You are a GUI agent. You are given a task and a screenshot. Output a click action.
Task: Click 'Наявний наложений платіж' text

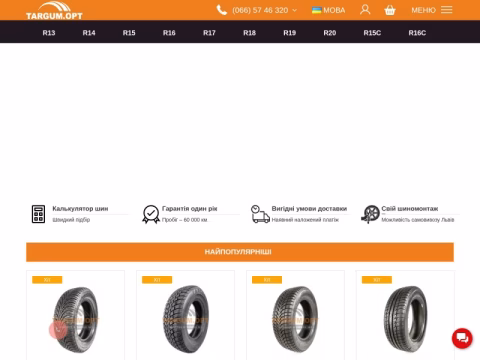point(305,220)
